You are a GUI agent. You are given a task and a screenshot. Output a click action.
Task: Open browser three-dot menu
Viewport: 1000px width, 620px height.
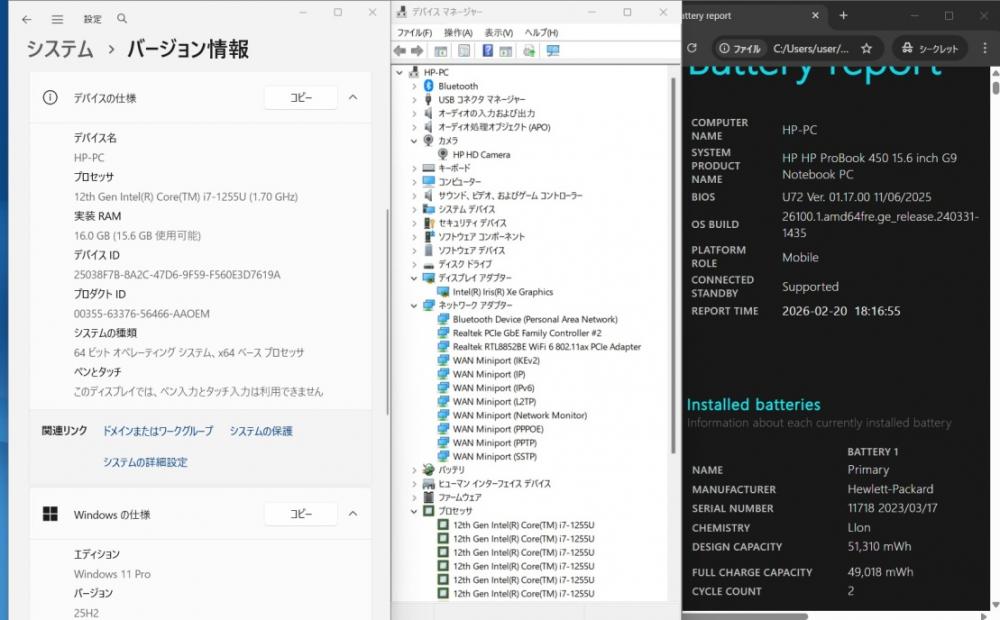985,48
